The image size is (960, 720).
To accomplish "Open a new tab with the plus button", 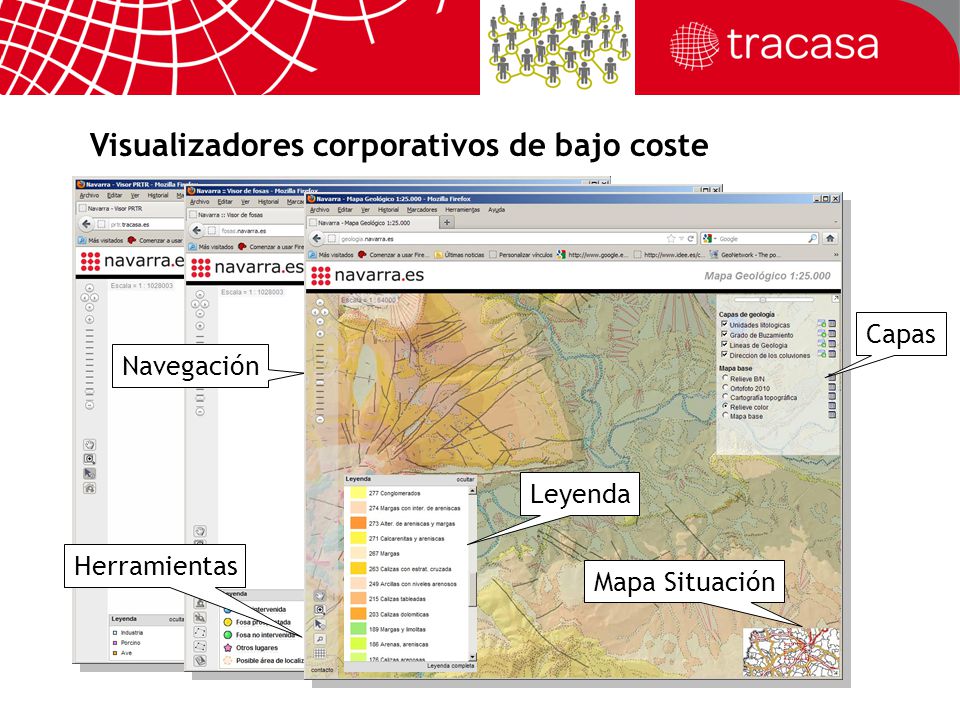I will [x=447, y=223].
